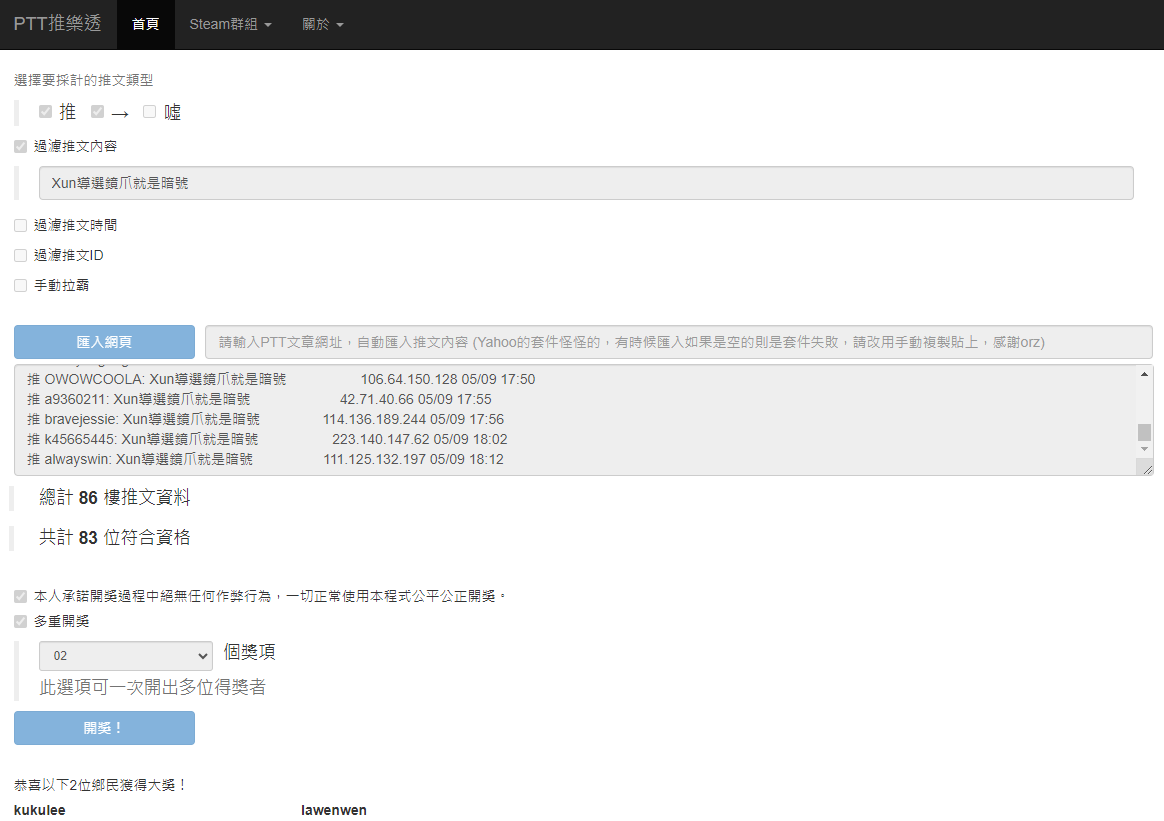1164x821 pixels.
Task: Enable 過濾推文時間 checkbox
Action: [21, 226]
